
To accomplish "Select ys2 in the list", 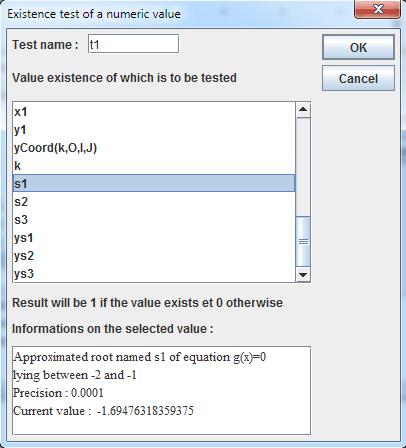I will pos(154,256).
